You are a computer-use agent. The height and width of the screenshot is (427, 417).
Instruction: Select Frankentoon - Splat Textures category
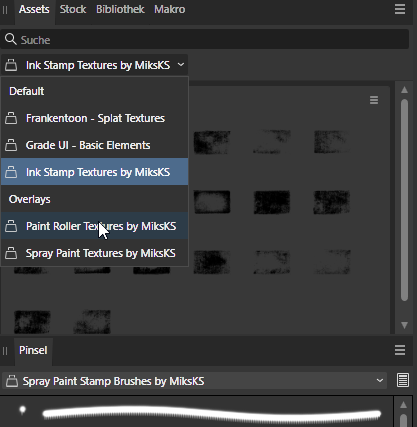pyautogui.click(x=95, y=118)
